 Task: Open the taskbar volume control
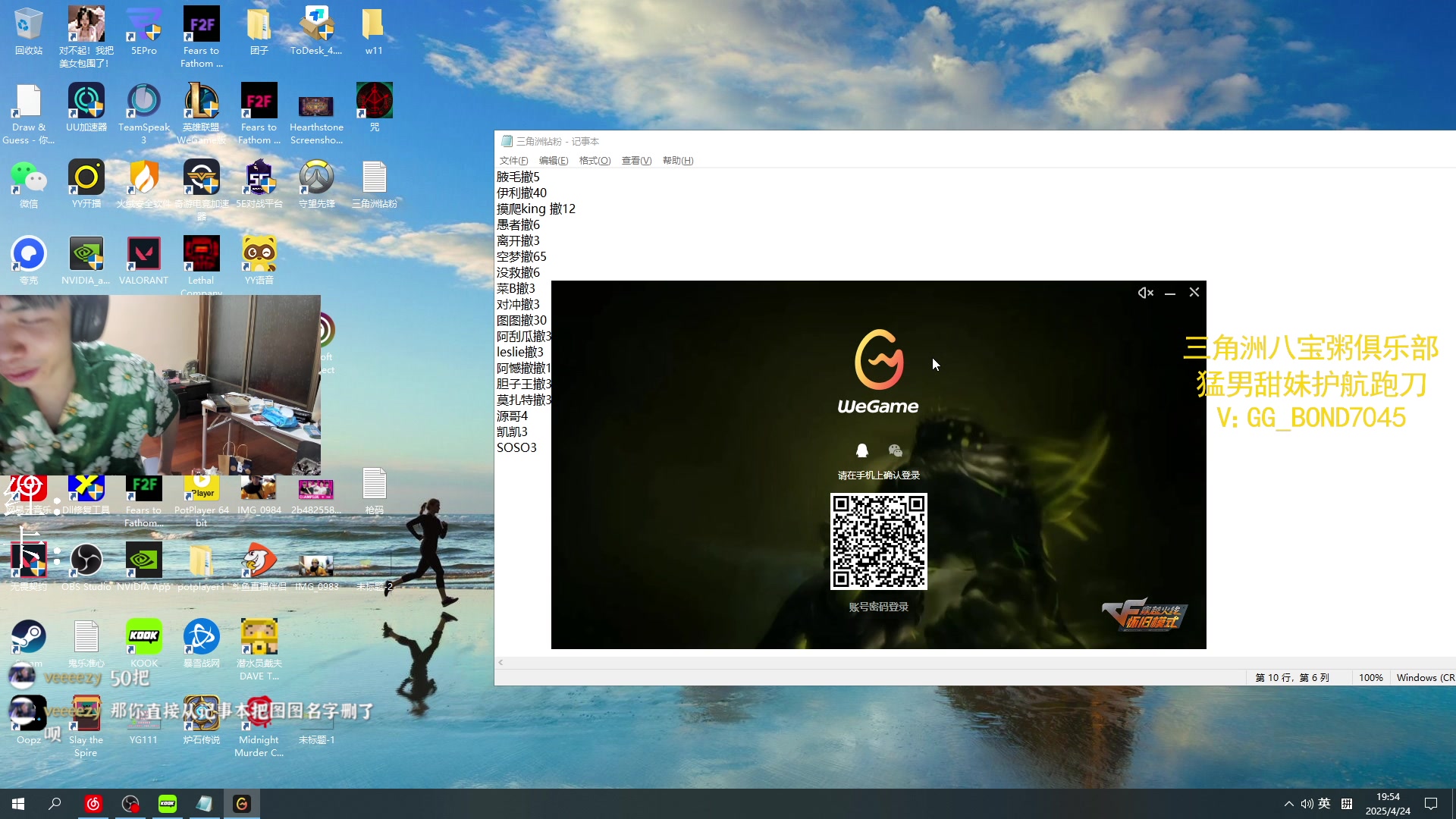(1307, 804)
